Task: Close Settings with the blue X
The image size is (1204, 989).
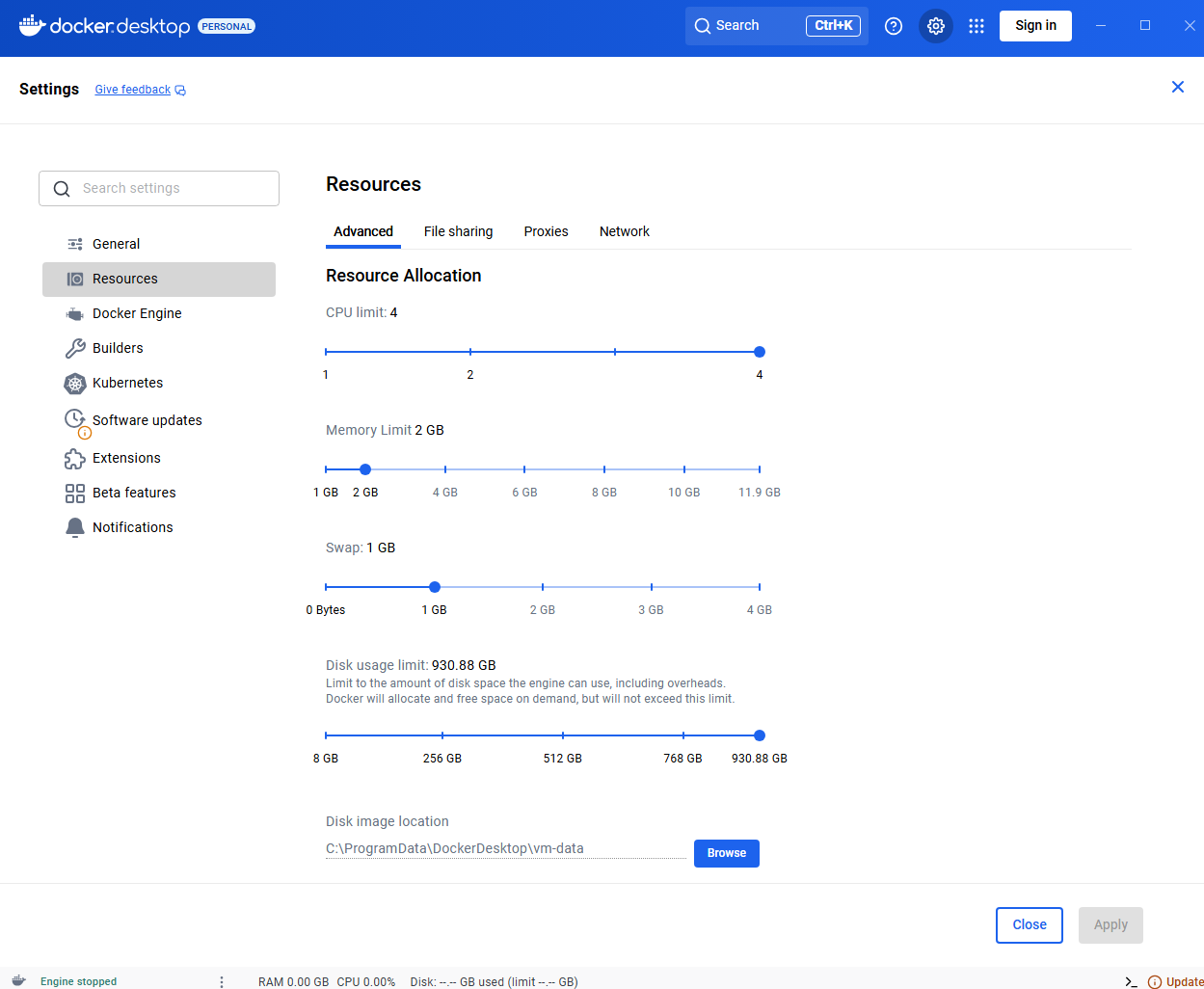Action: (x=1178, y=87)
